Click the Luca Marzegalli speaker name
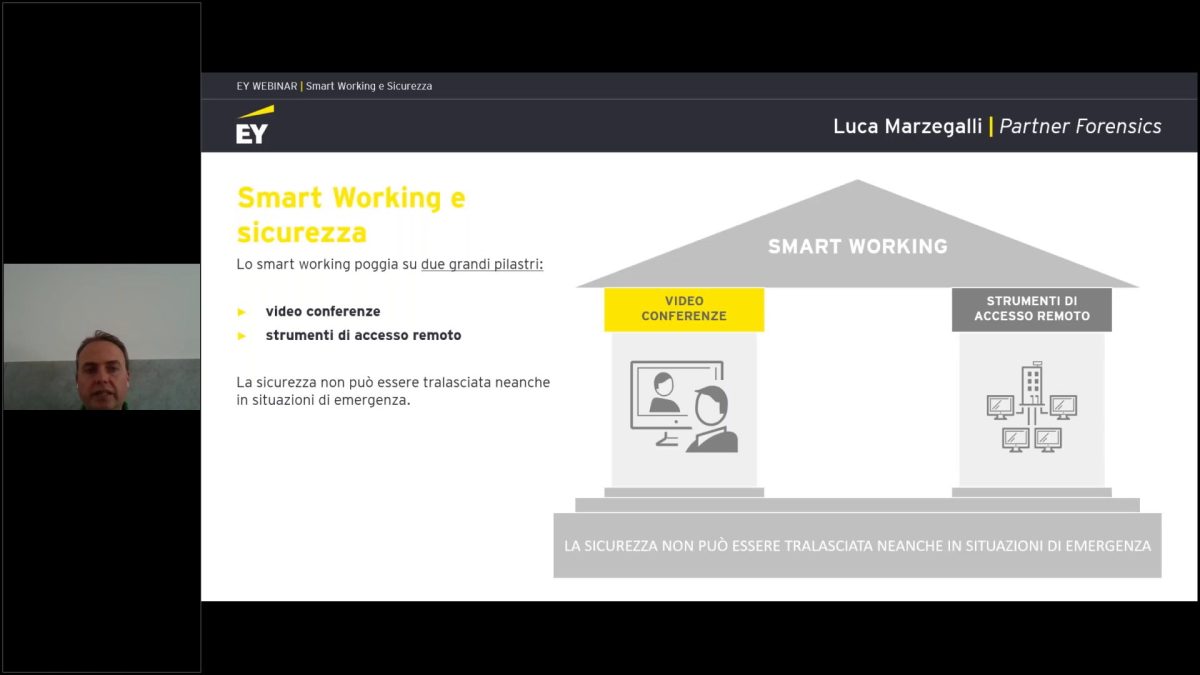Viewport: 1200px width, 675px height. click(907, 126)
